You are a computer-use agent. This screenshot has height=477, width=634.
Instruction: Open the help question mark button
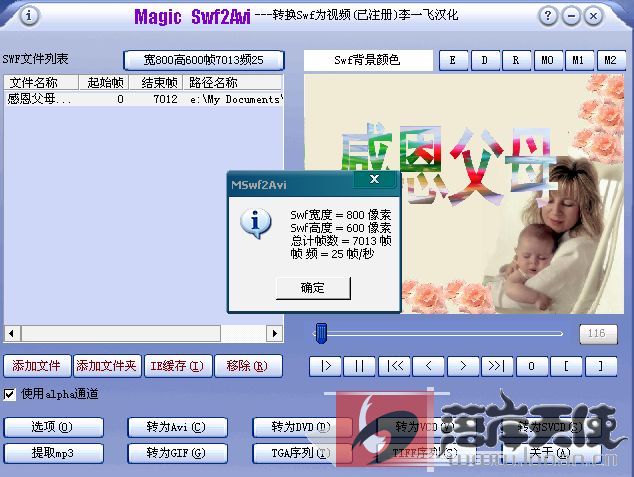(548, 16)
